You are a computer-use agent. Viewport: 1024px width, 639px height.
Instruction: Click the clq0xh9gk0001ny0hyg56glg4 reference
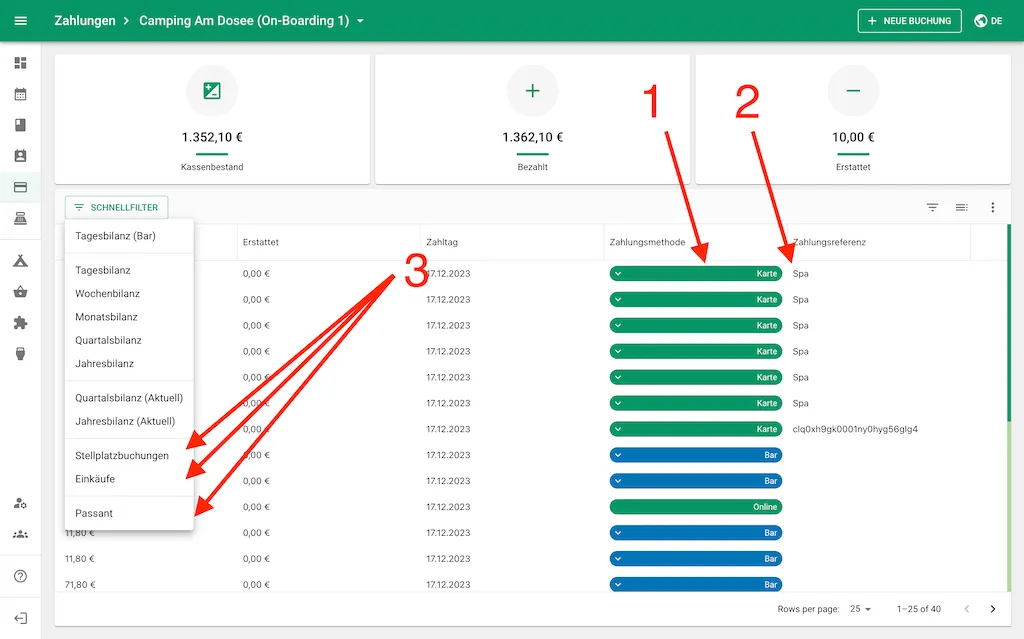click(855, 429)
